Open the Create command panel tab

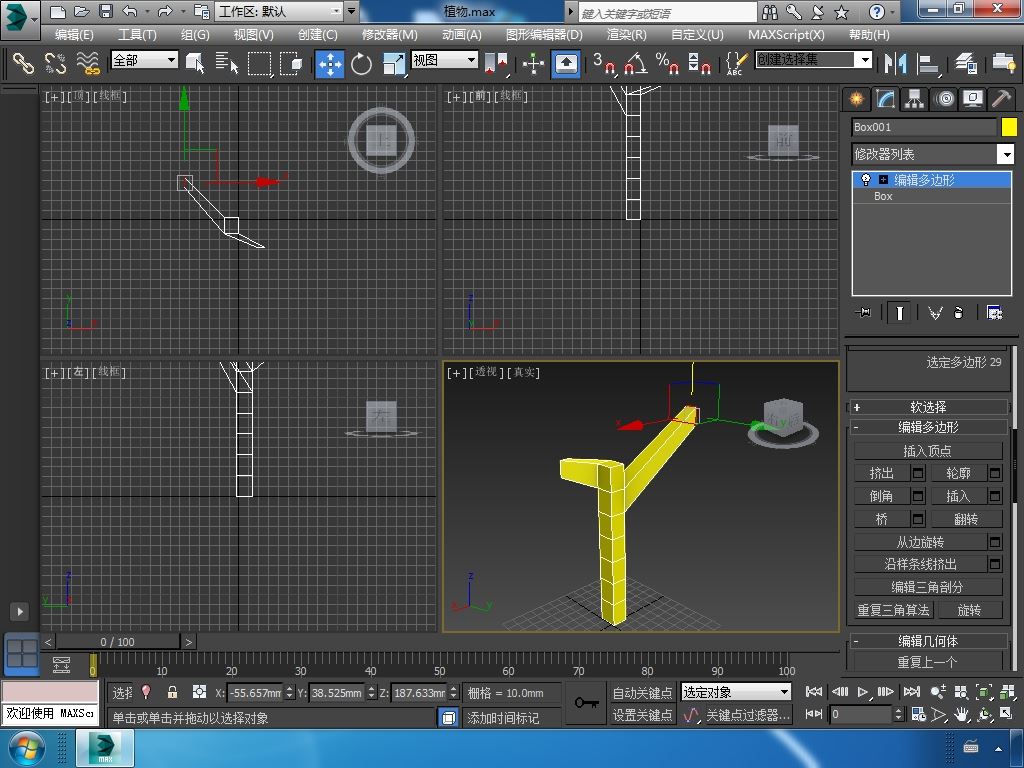[x=856, y=99]
